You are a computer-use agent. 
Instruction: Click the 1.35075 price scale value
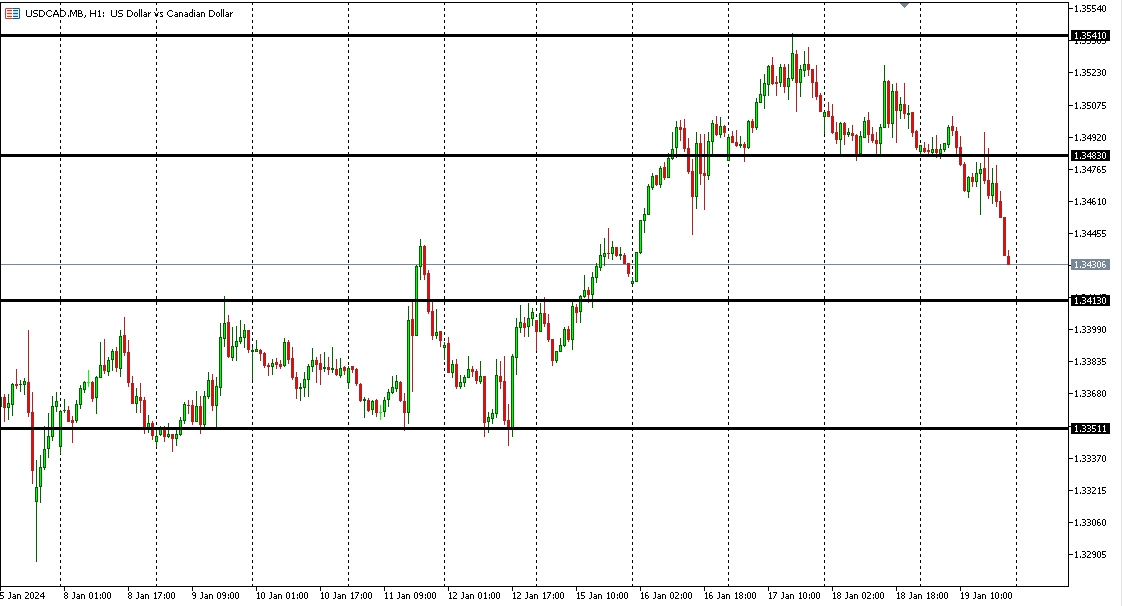point(1090,105)
